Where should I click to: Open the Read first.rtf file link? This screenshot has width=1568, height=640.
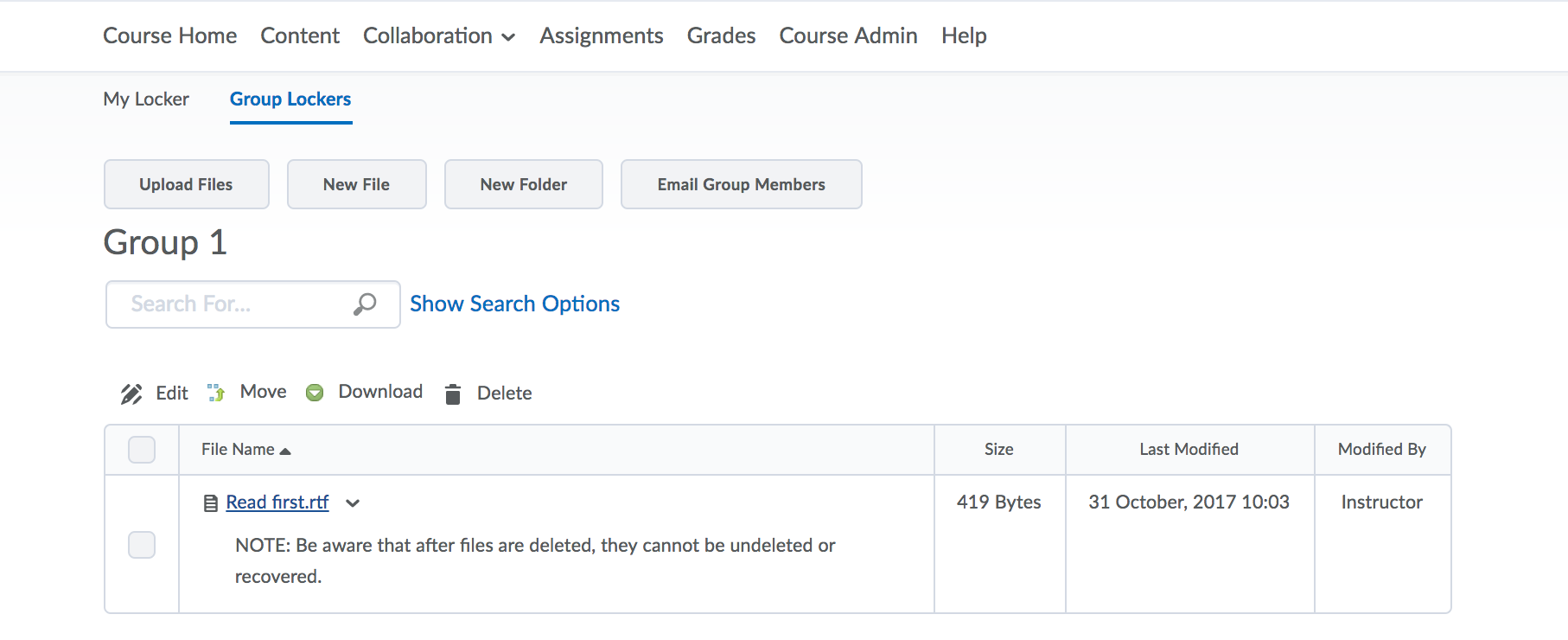277,502
